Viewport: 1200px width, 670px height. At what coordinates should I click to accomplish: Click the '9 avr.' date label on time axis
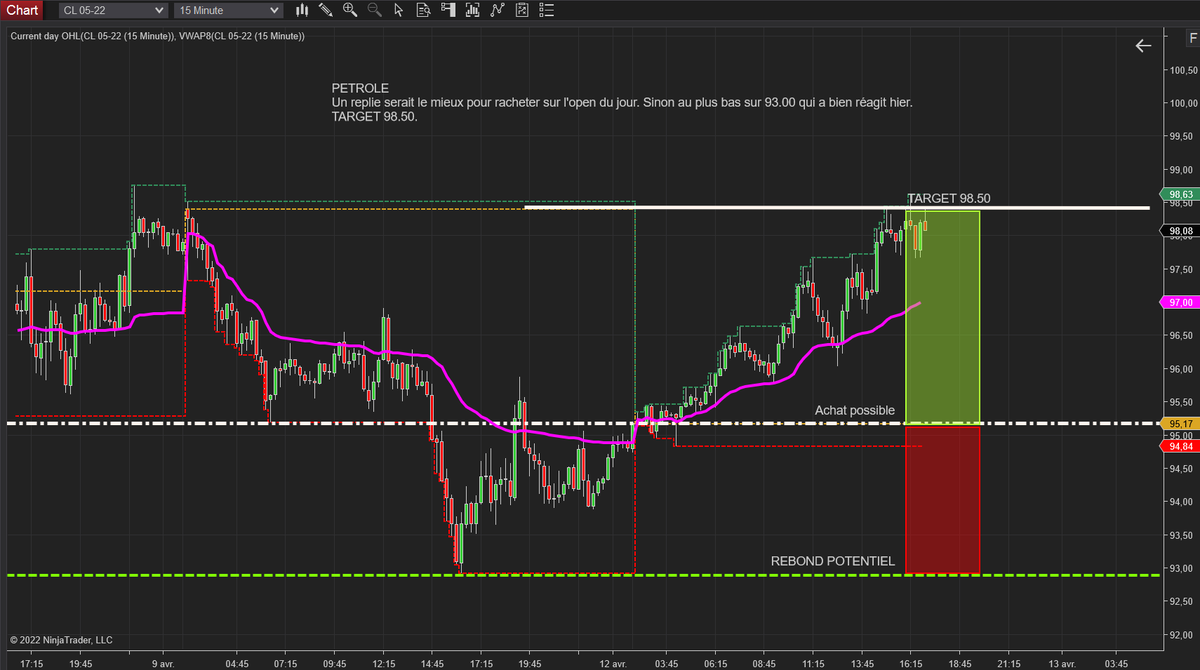(164, 662)
